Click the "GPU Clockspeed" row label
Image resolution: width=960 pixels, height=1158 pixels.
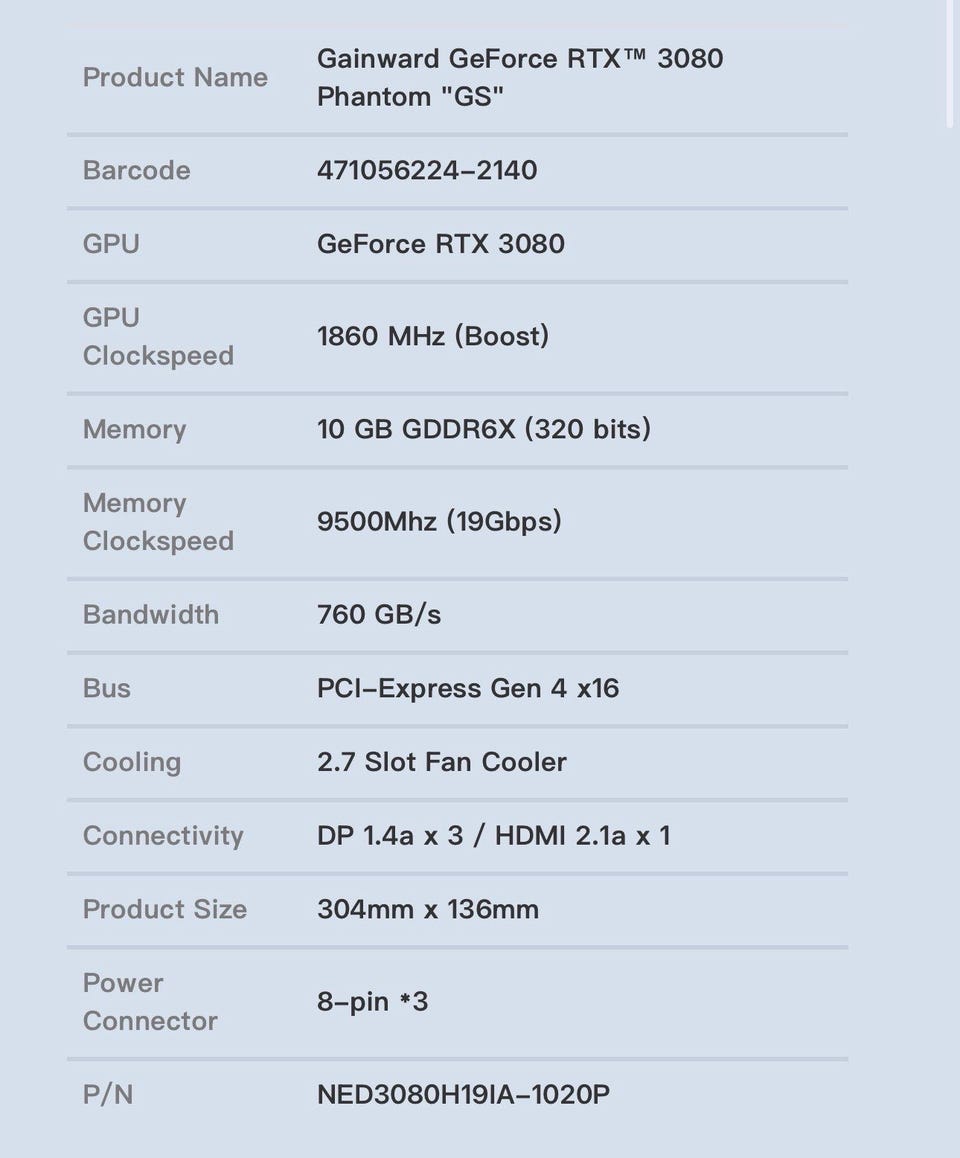pos(158,336)
